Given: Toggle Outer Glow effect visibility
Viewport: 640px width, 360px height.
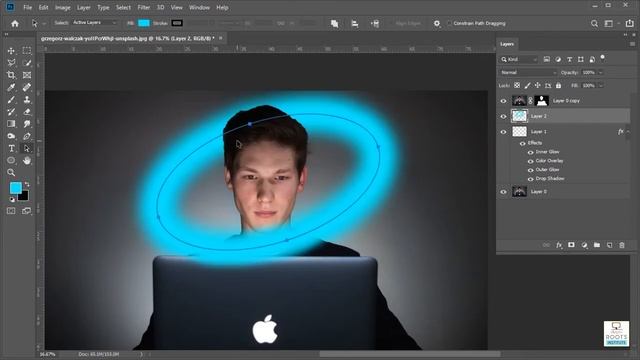Looking at the screenshot, I should 531,170.
